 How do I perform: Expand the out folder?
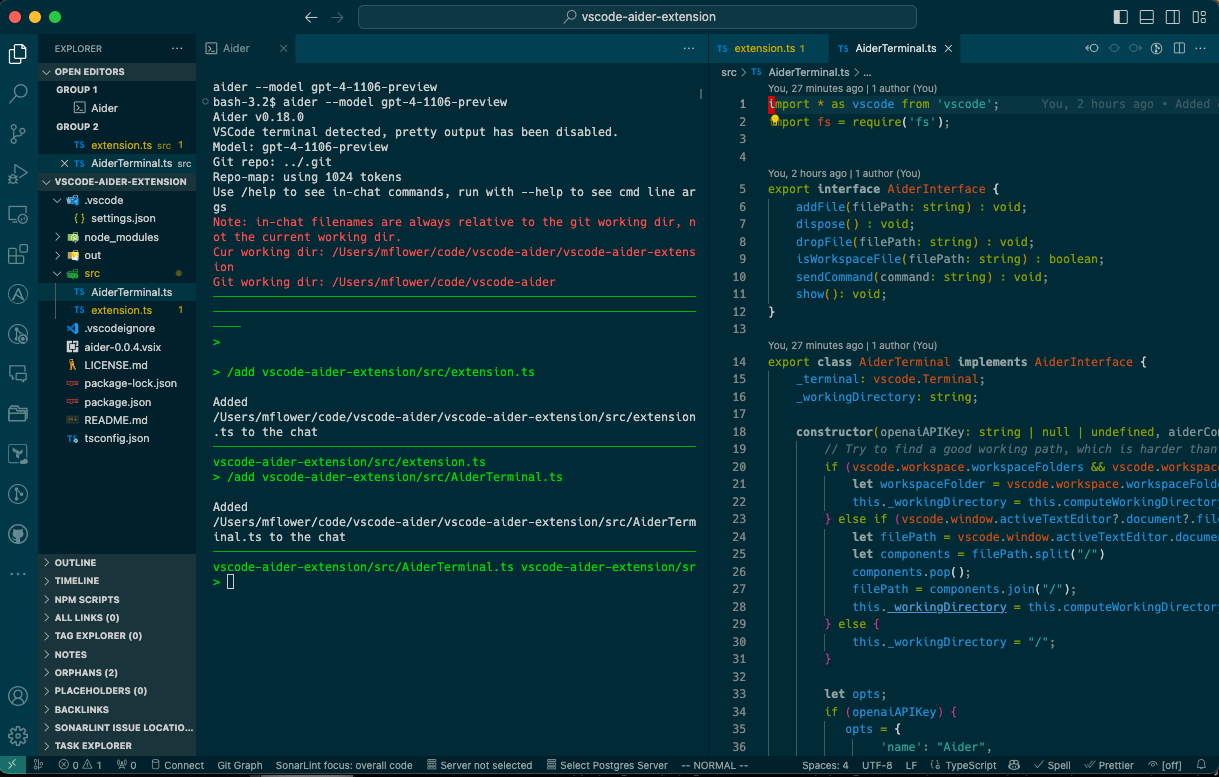(117, 255)
